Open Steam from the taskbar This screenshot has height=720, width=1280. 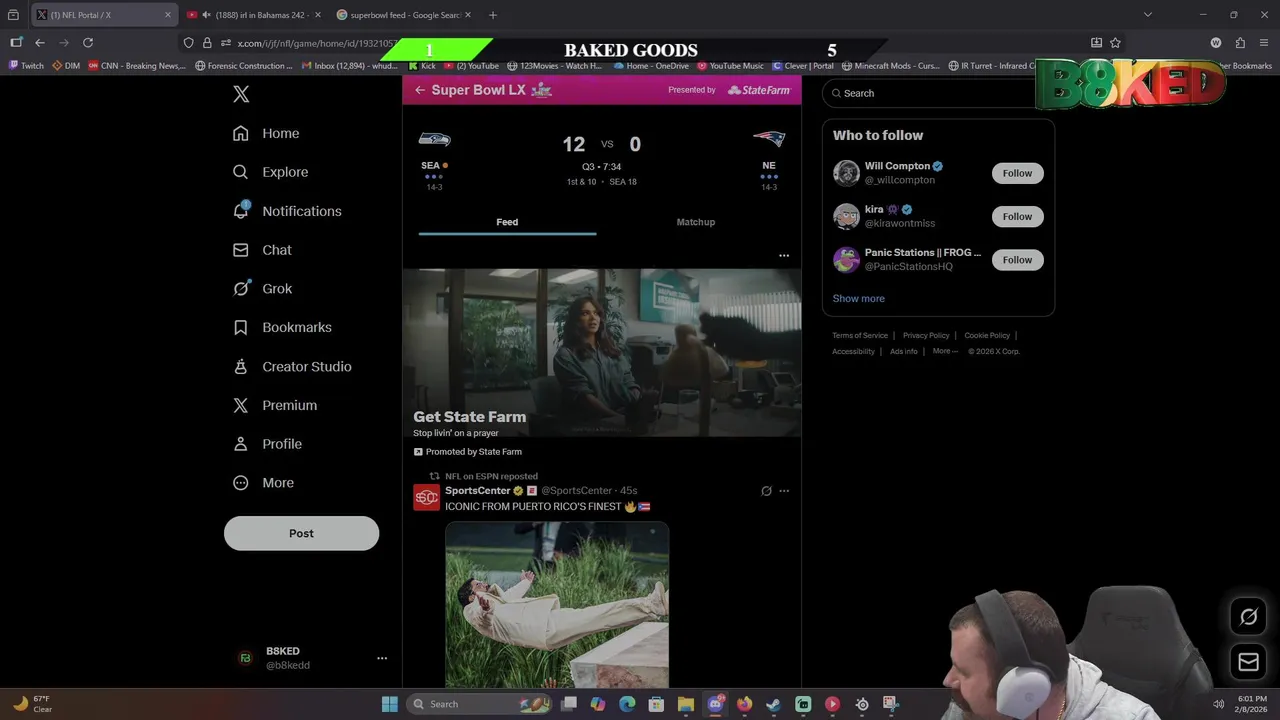pyautogui.click(x=773, y=704)
